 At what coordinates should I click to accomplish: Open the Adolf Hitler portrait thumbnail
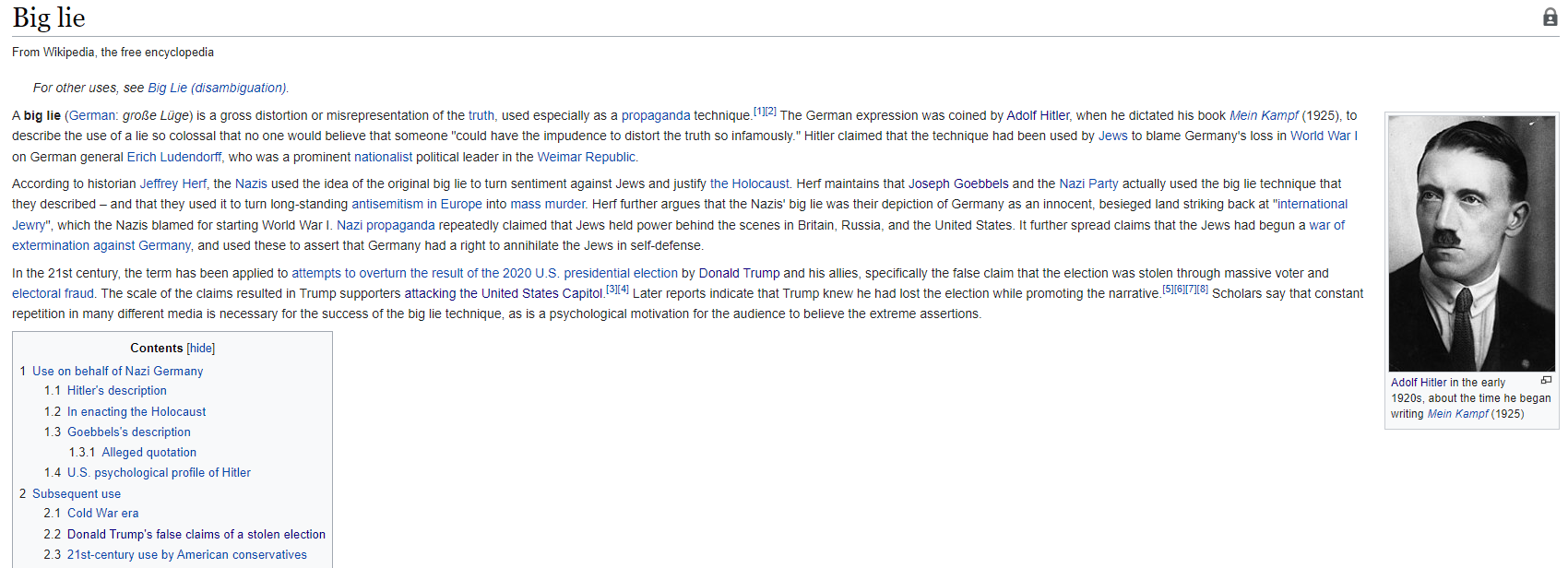click(1471, 243)
